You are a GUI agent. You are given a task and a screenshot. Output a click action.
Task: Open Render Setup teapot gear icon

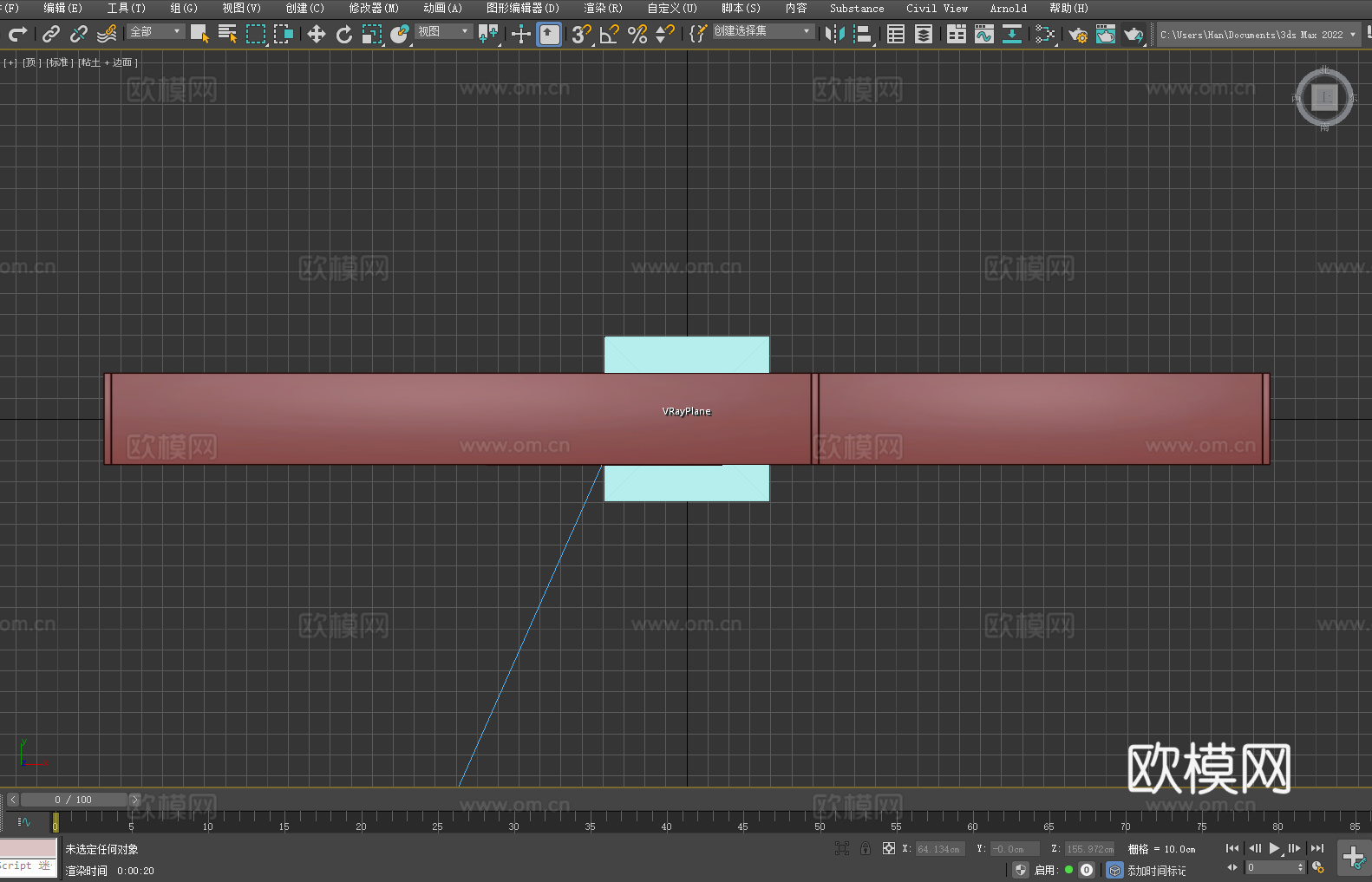coord(1078,34)
